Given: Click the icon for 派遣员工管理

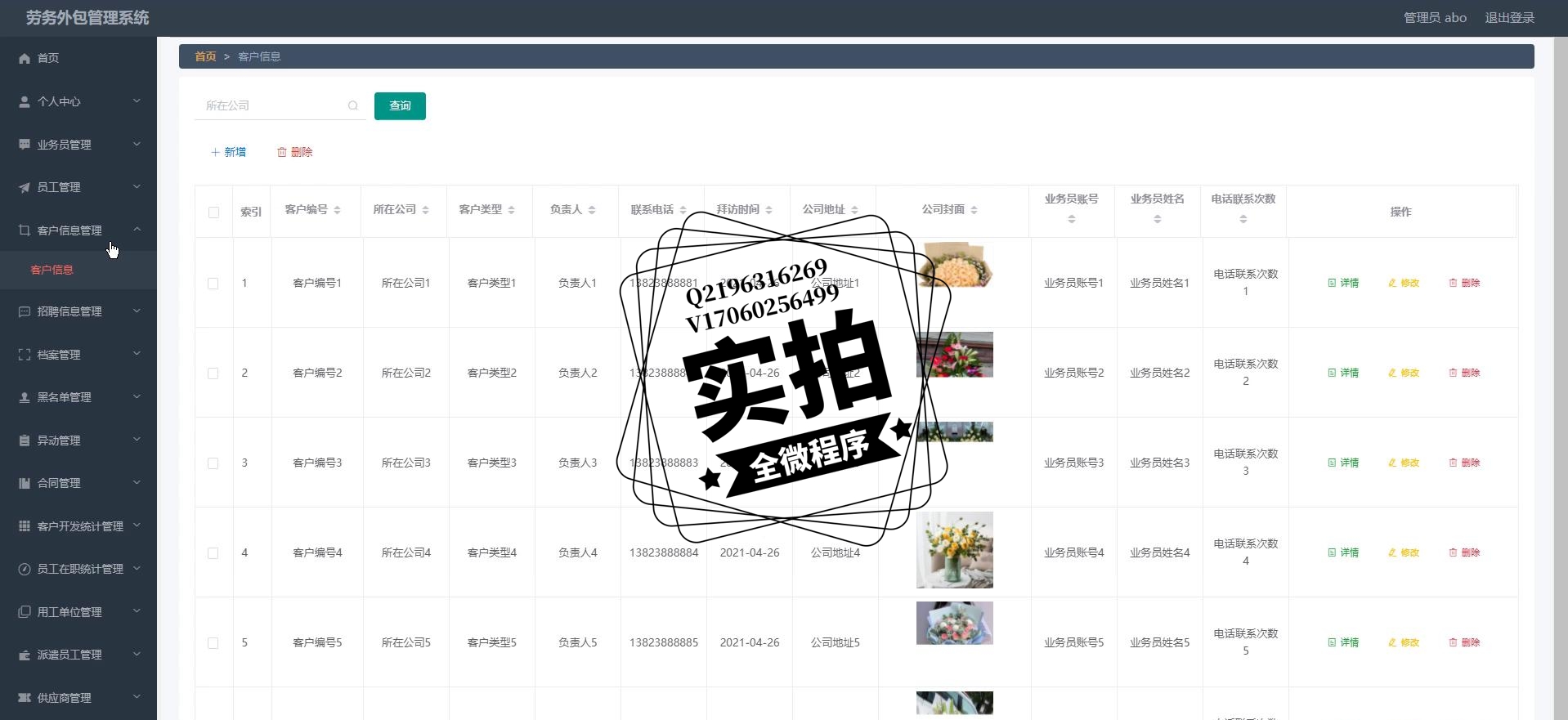Looking at the screenshot, I should click(25, 655).
